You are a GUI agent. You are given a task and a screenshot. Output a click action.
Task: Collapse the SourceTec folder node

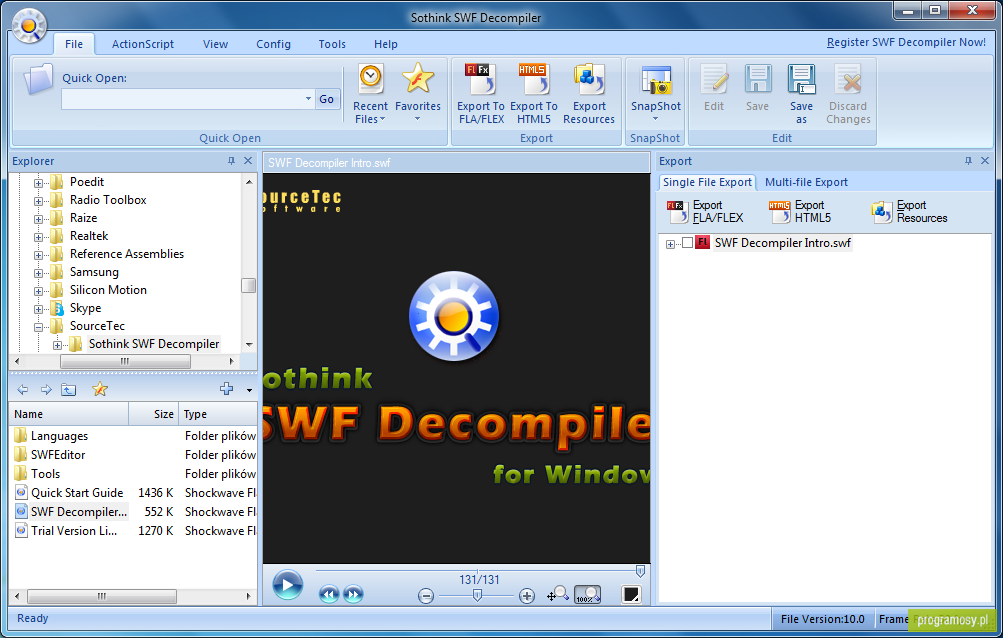coord(38,327)
